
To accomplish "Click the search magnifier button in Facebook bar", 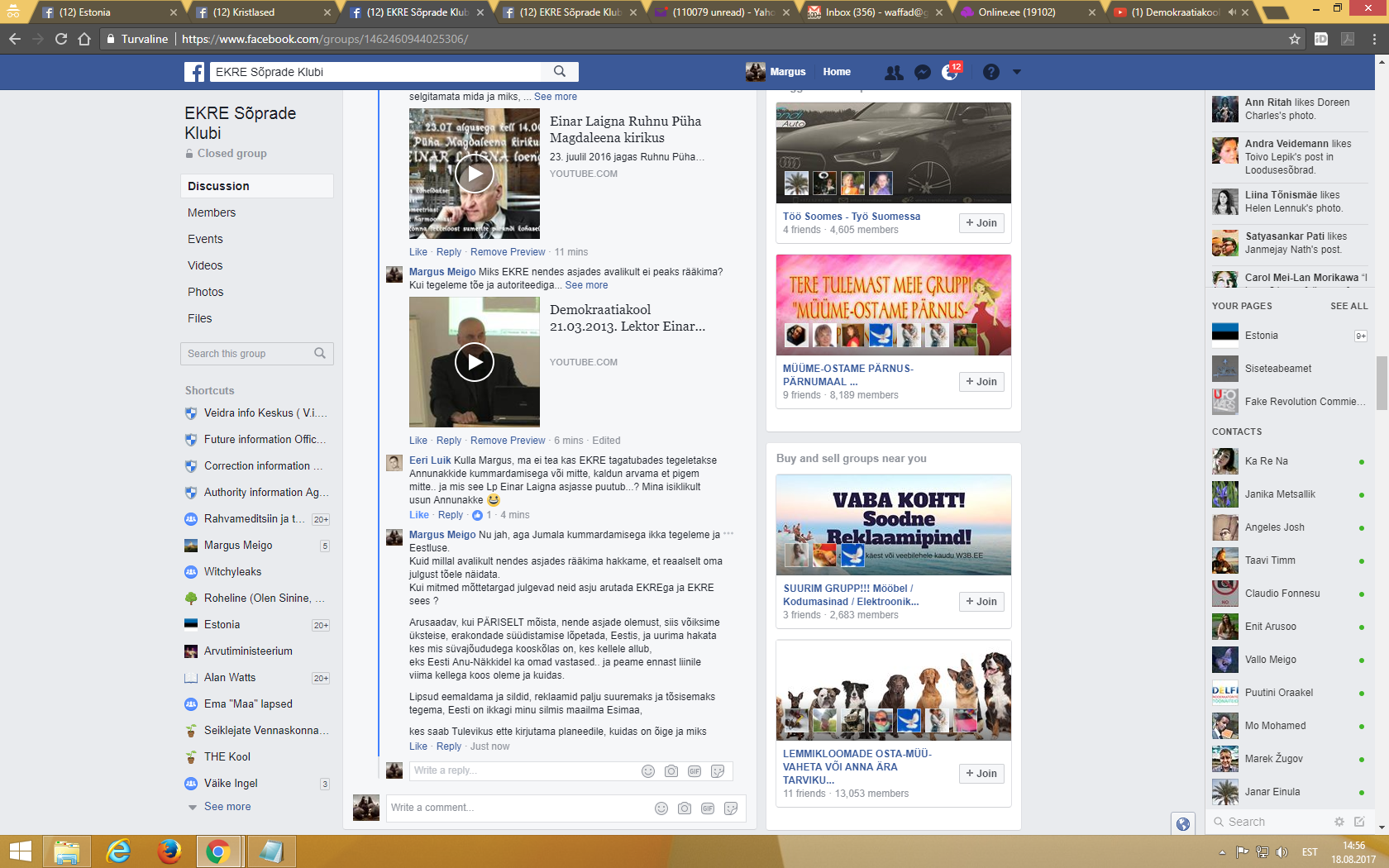I will point(560,72).
